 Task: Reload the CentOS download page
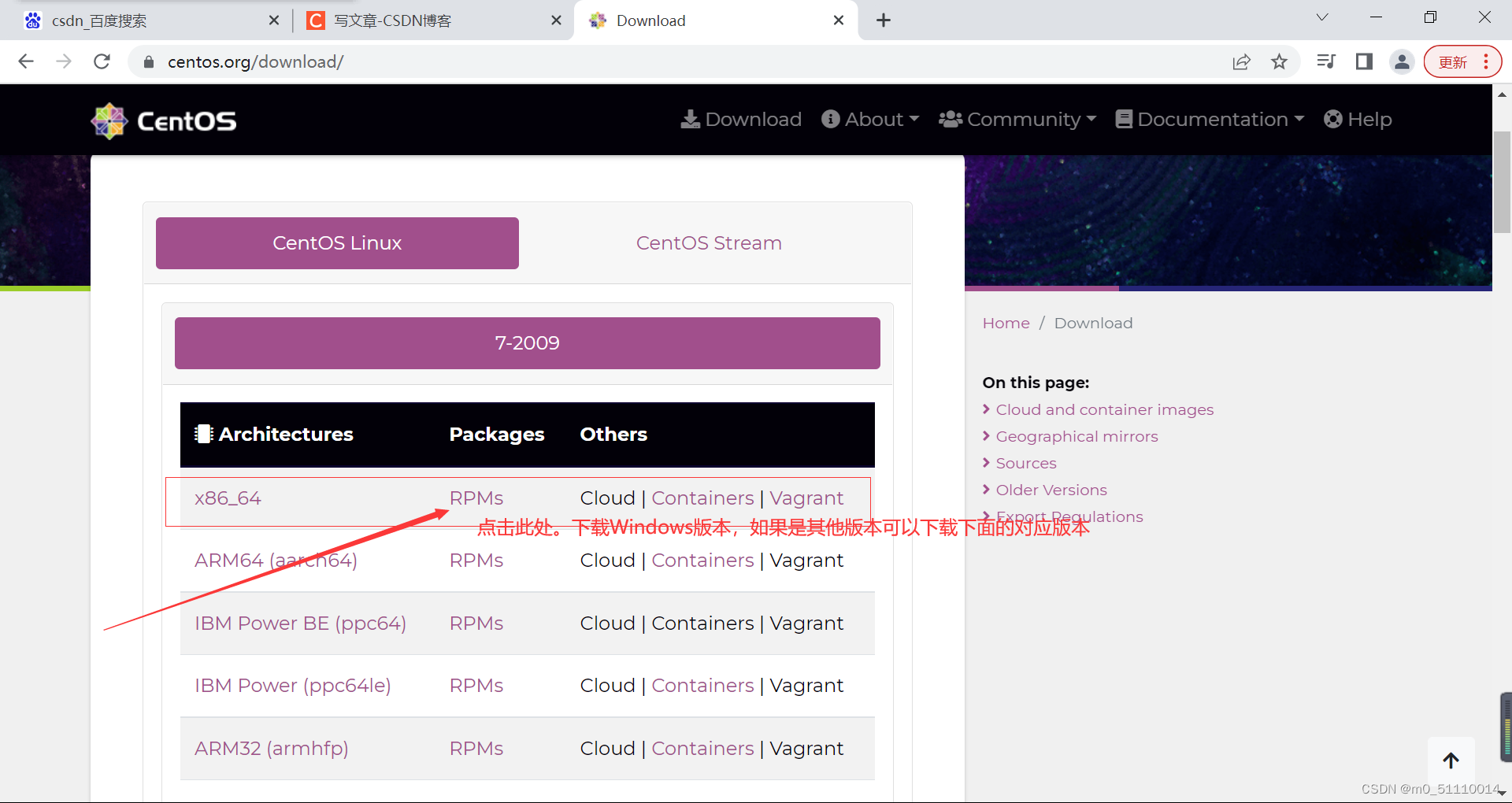102,61
